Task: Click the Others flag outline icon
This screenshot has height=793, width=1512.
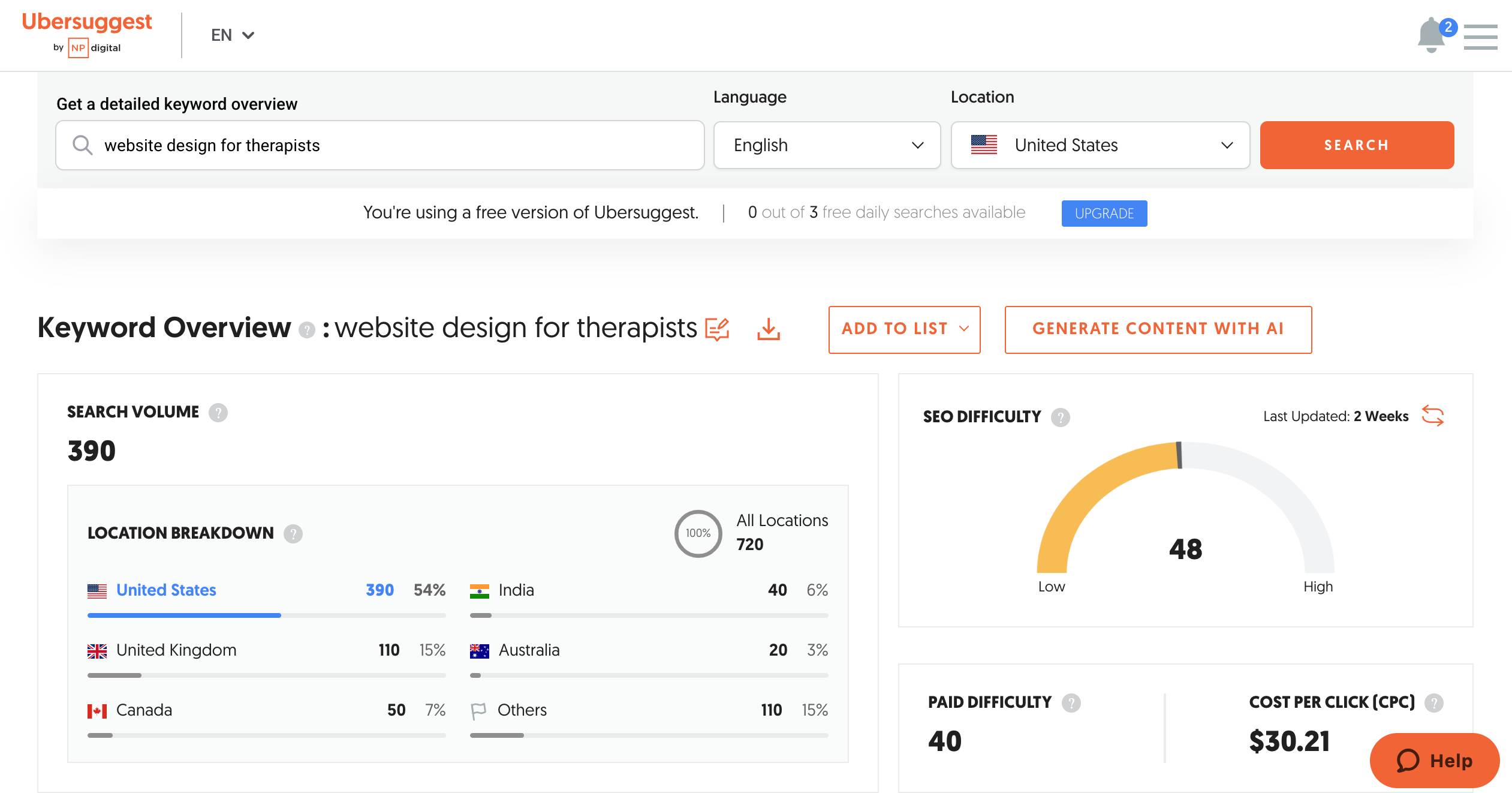Action: click(478, 711)
